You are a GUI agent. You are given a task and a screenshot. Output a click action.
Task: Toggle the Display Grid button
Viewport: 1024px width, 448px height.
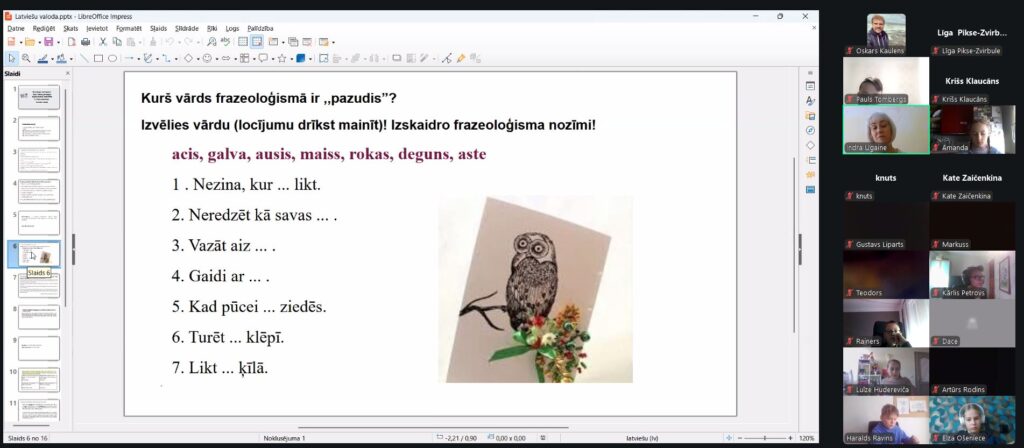(243, 42)
